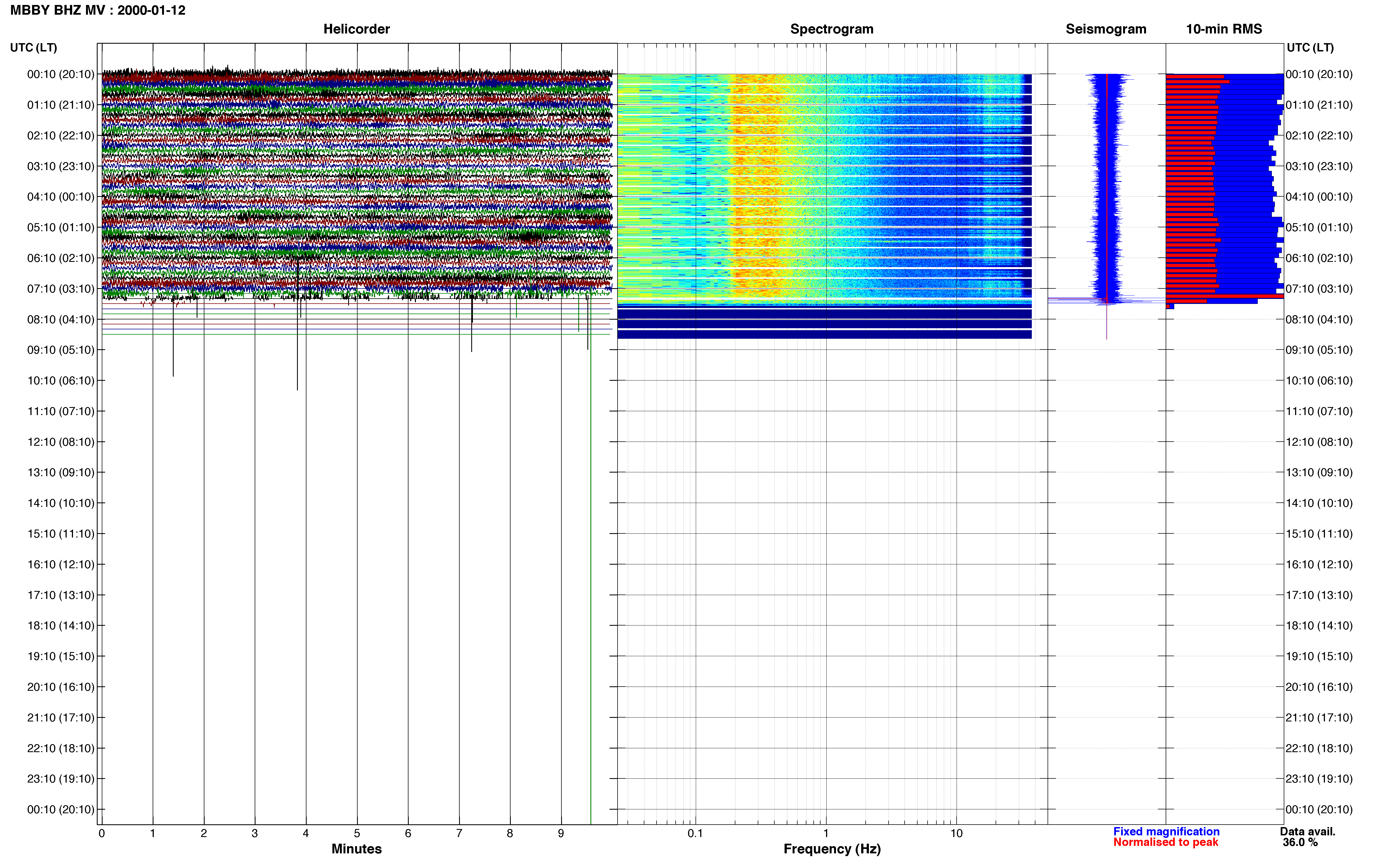The width and height of the screenshot is (1388, 868).
Task: Click the "Frequency (Hz)" axis label
Action: click(x=832, y=848)
